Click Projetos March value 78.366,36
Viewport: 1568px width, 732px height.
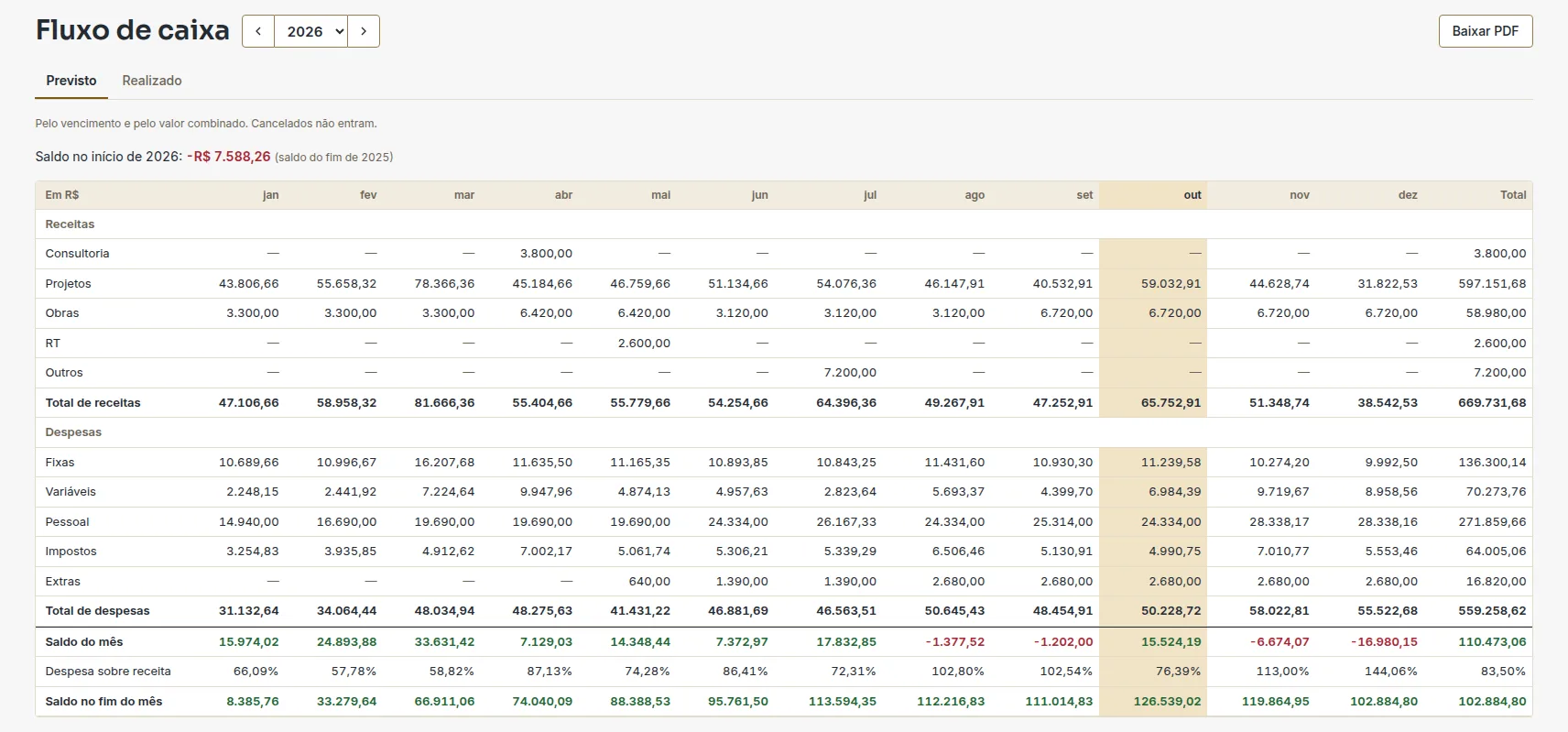(444, 284)
